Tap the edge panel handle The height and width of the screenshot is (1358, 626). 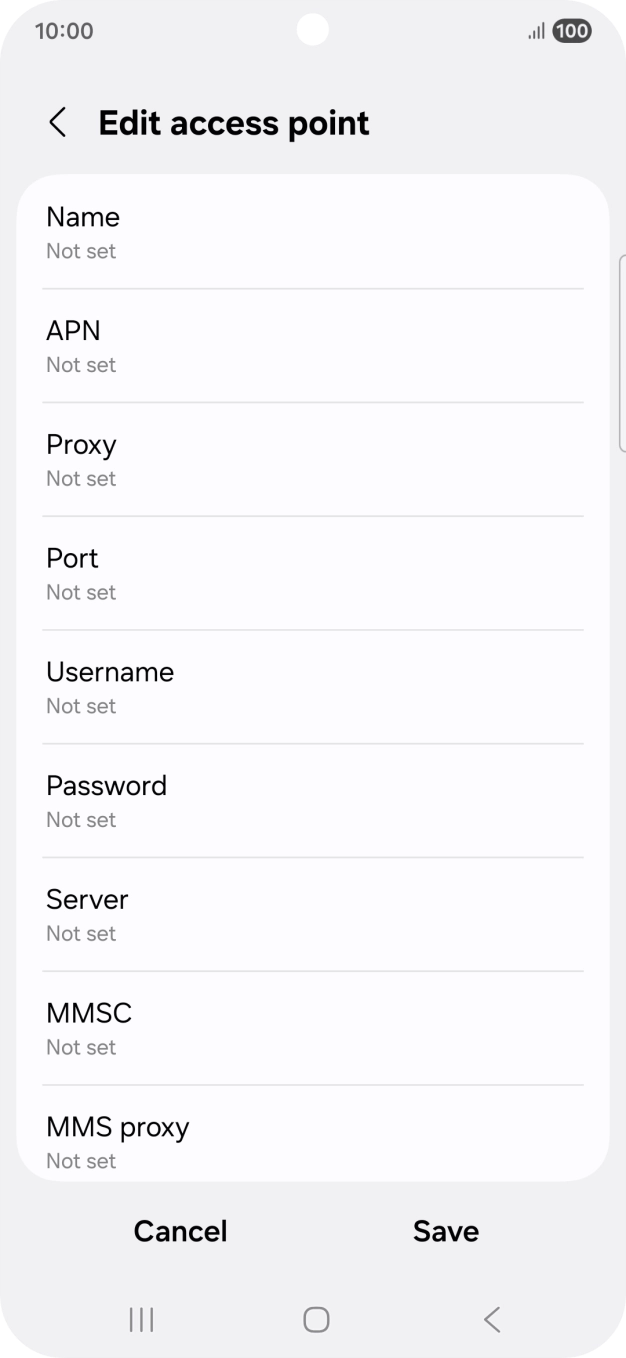coord(622,353)
